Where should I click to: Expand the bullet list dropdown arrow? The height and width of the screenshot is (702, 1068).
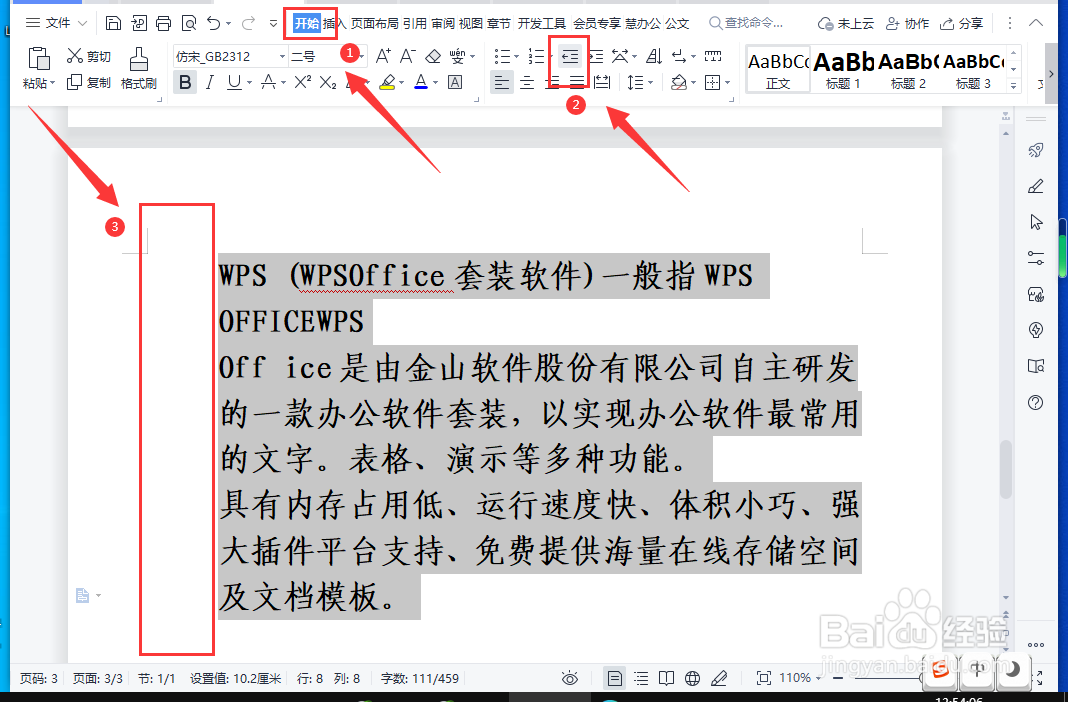[x=516, y=57]
